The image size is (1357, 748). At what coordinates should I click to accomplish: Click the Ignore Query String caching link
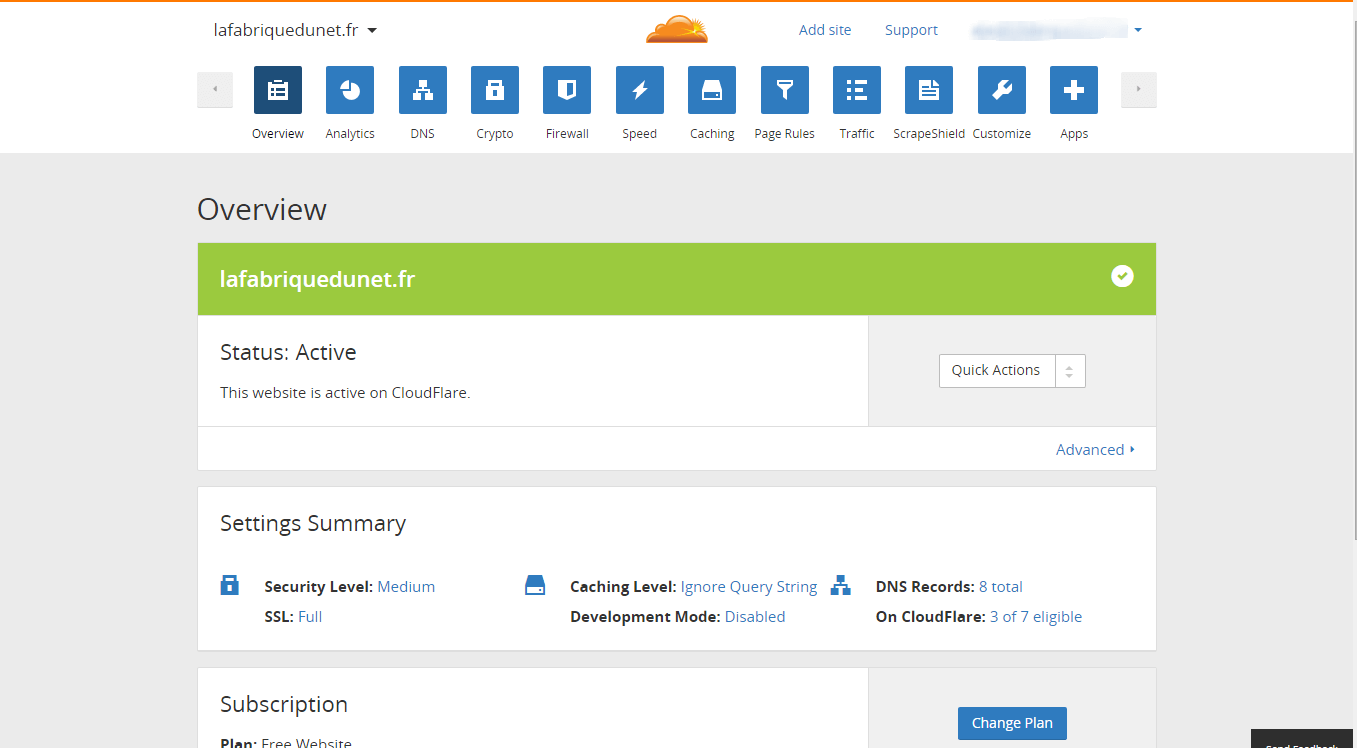click(749, 587)
